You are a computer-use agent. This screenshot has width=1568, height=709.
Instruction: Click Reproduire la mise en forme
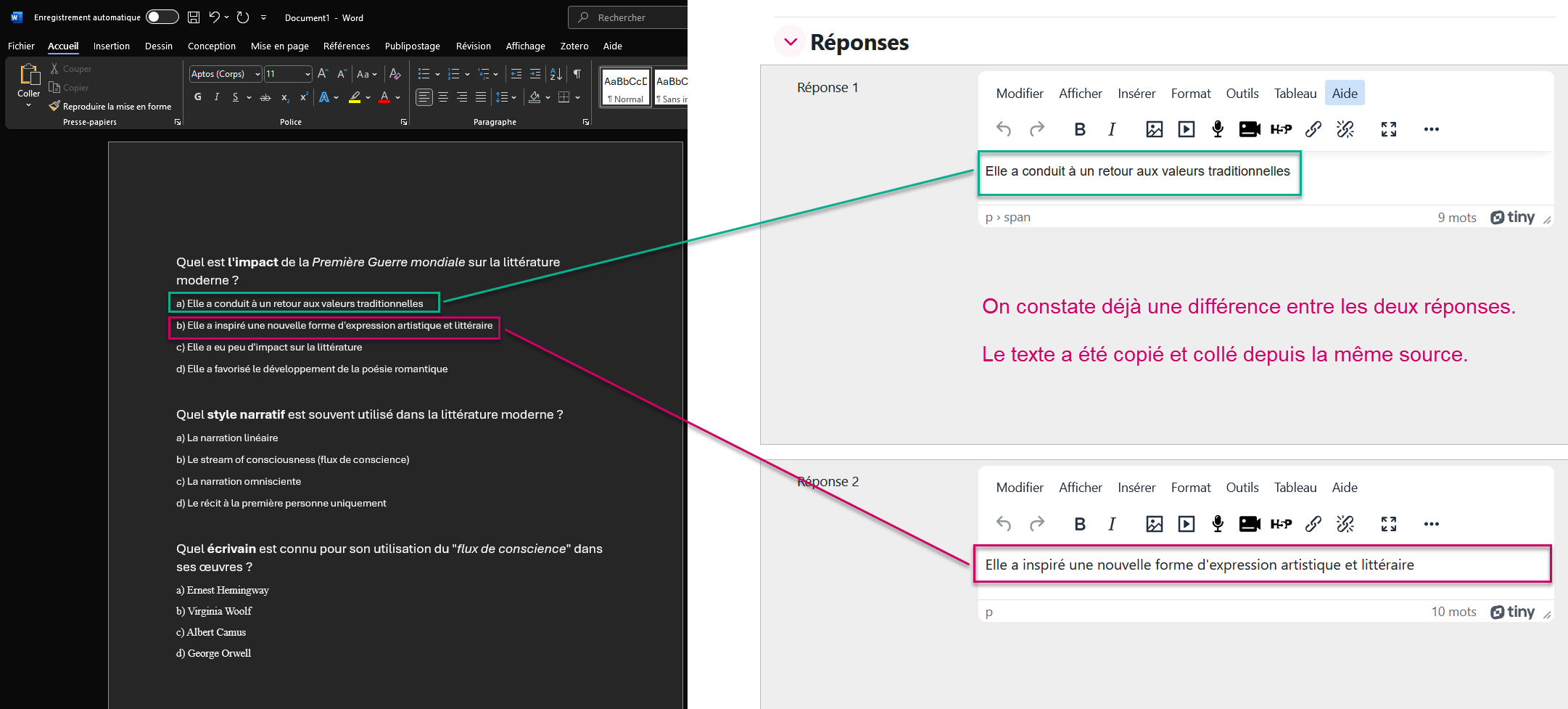pos(111,107)
